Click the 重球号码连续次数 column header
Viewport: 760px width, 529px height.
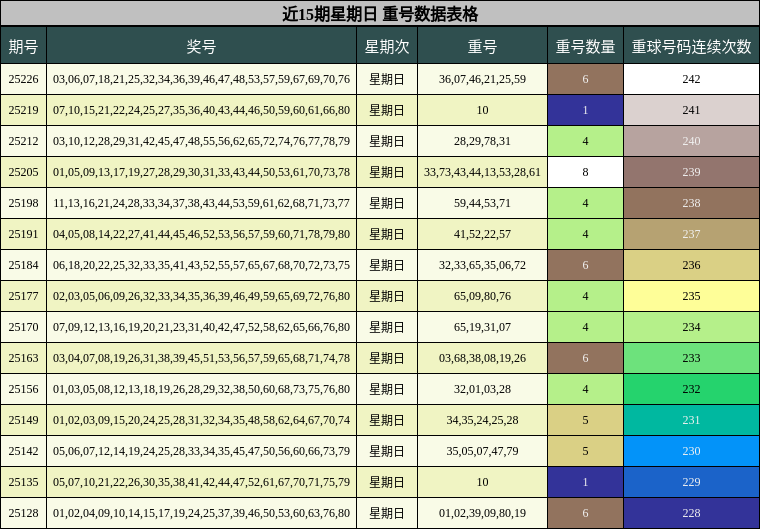click(692, 46)
